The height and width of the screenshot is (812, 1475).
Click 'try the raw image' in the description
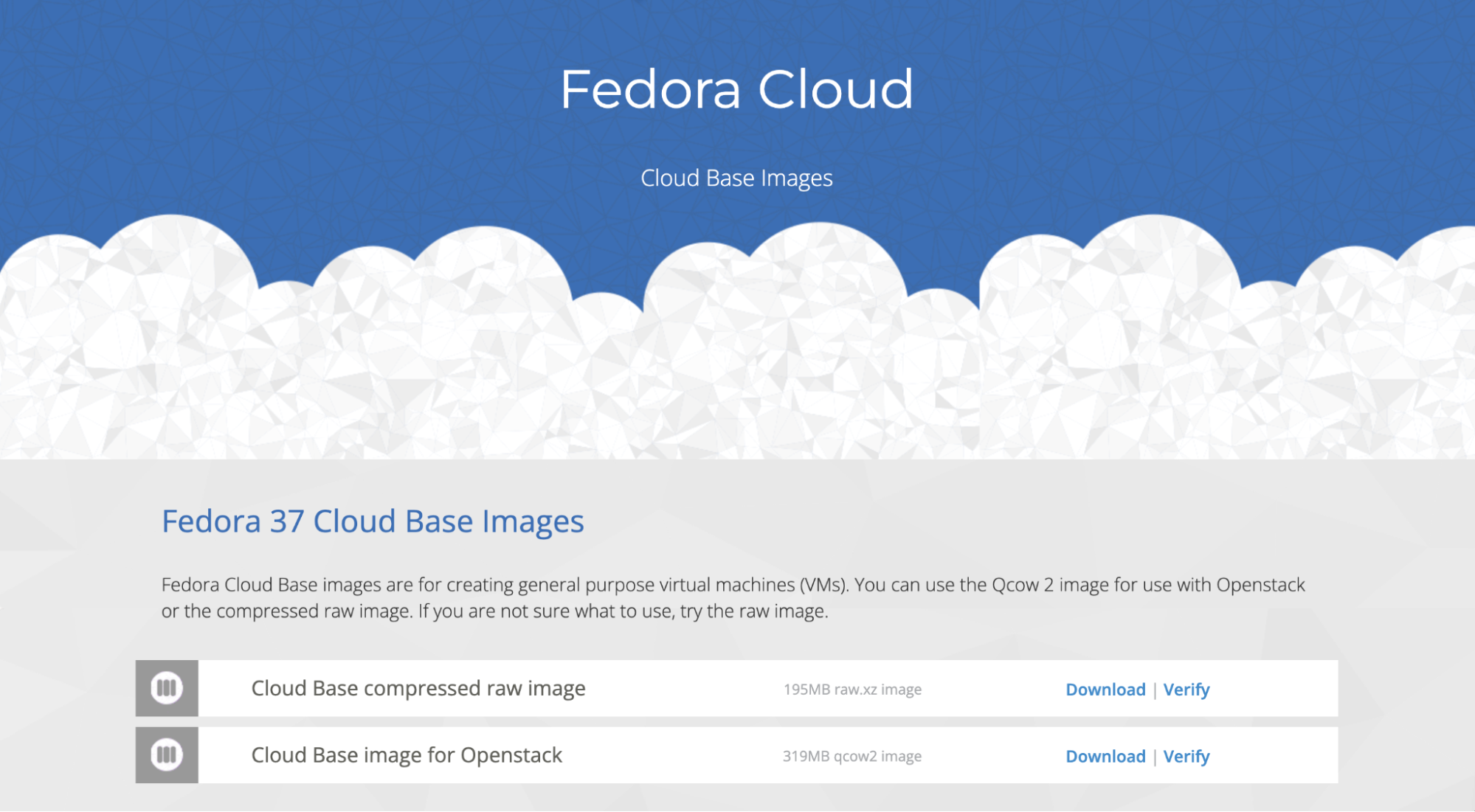(753, 611)
